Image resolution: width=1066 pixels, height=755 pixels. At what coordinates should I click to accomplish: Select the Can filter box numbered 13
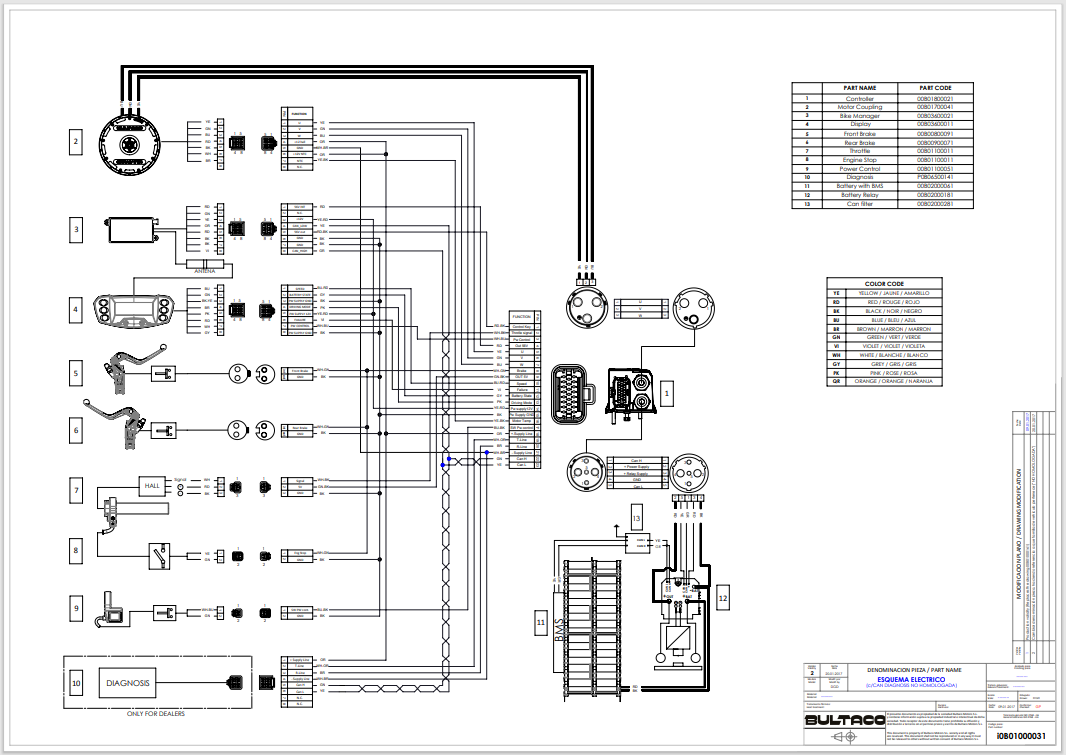(x=636, y=542)
